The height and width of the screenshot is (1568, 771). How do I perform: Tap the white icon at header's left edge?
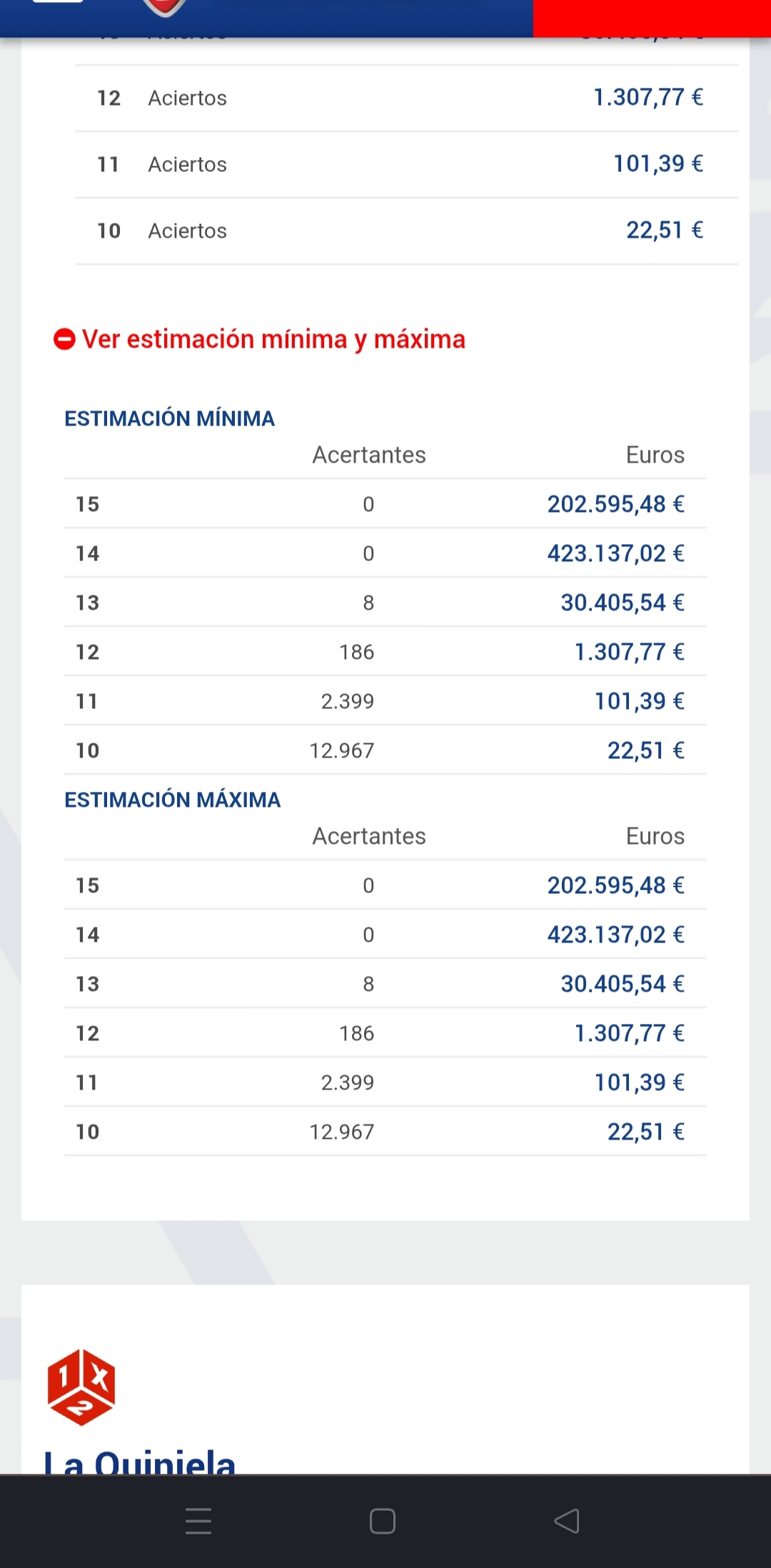pos(58,2)
